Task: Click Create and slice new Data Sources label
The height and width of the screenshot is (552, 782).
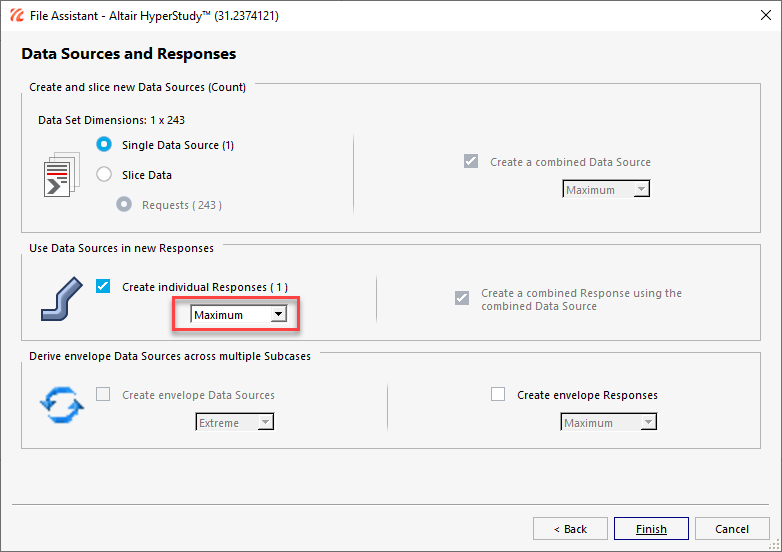Action: 137,87
